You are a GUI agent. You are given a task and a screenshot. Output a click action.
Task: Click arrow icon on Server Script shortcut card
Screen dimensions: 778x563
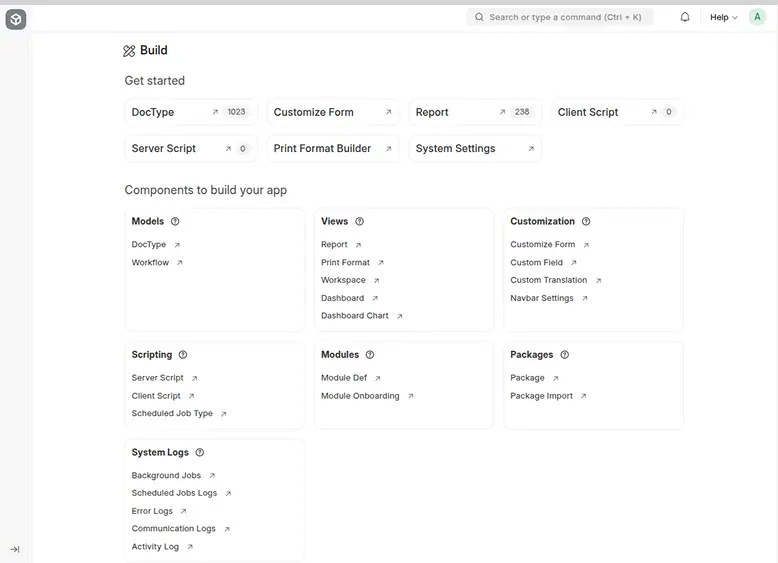pos(228,149)
